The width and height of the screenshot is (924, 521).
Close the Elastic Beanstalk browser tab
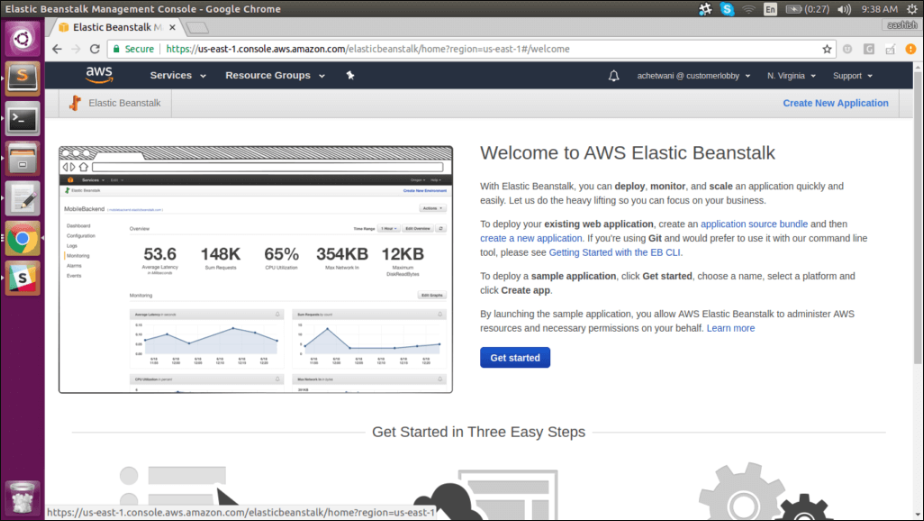pyautogui.click(x=172, y=27)
